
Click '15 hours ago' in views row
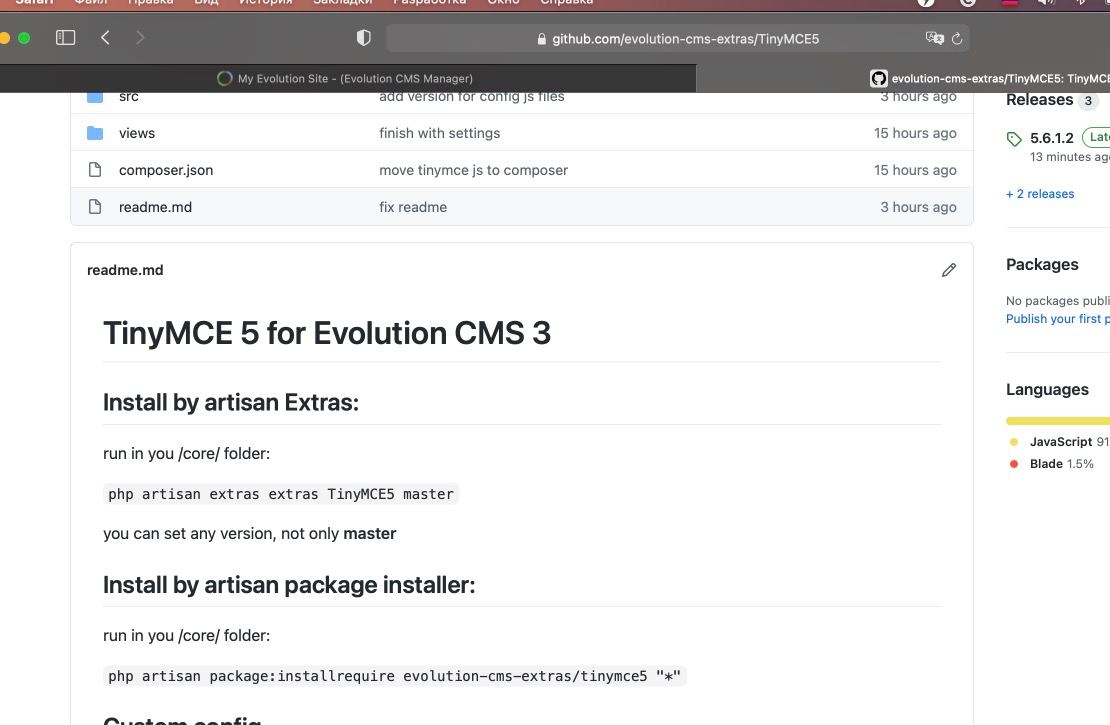click(915, 133)
